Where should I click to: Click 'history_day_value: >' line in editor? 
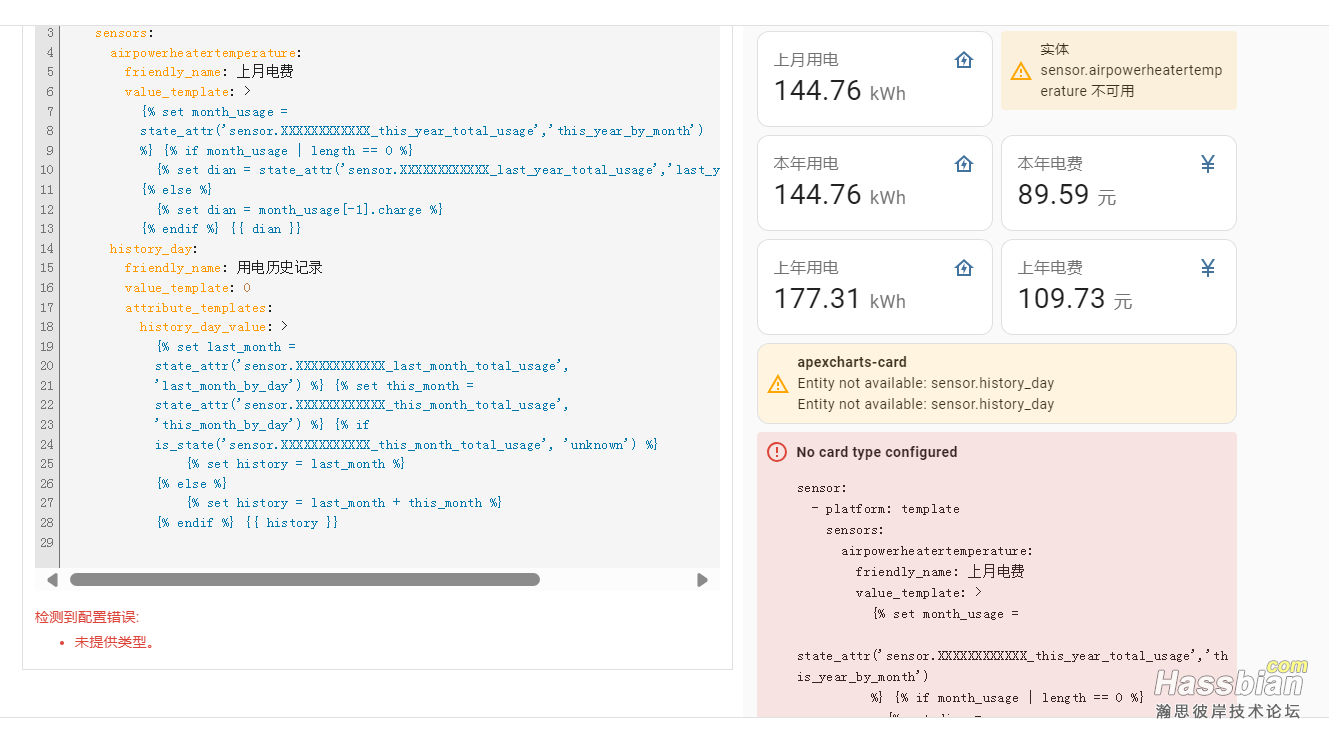tap(214, 327)
